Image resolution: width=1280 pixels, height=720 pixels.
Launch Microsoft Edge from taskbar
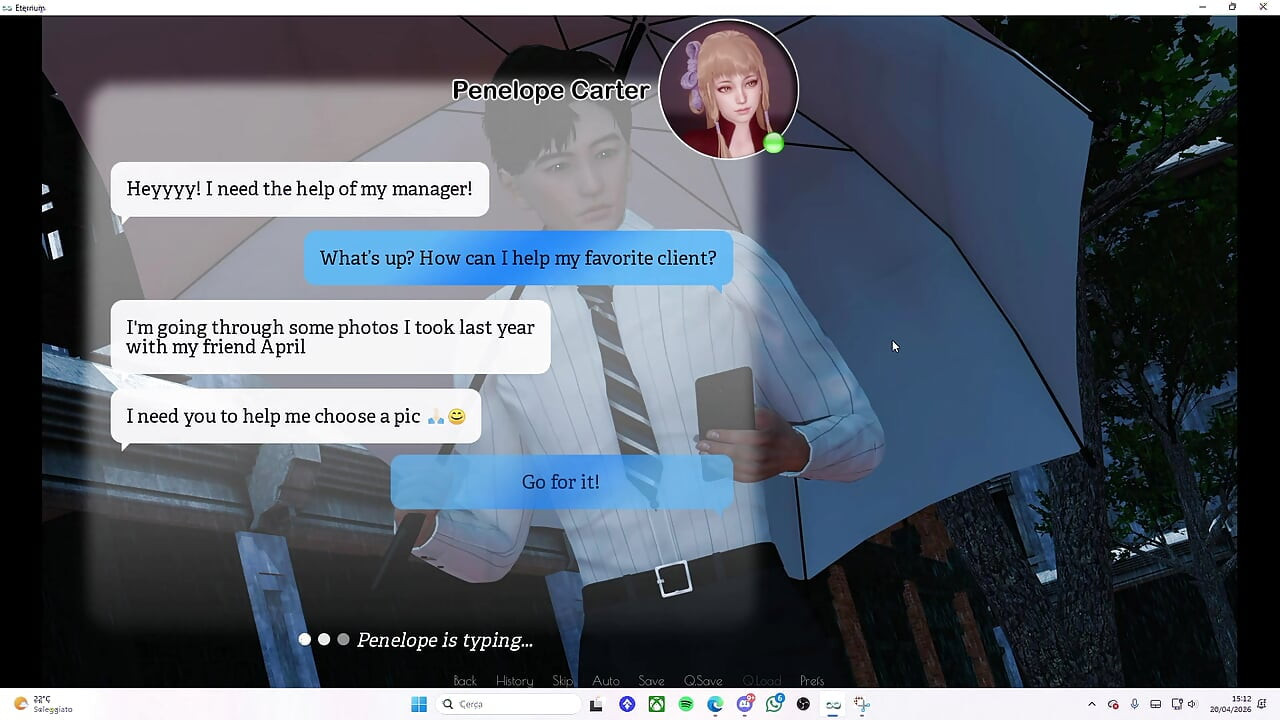tap(715, 704)
